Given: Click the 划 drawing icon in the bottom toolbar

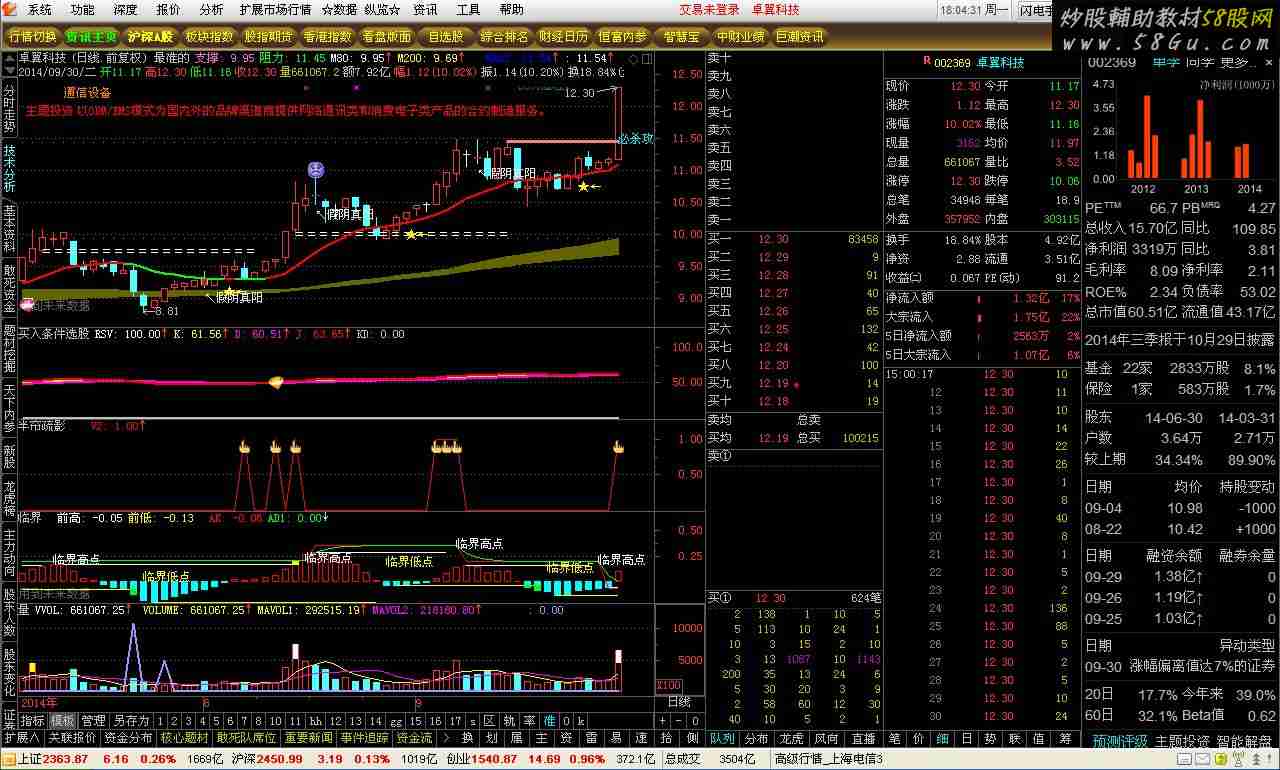Looking at the screenshot, I should point(492,737).
